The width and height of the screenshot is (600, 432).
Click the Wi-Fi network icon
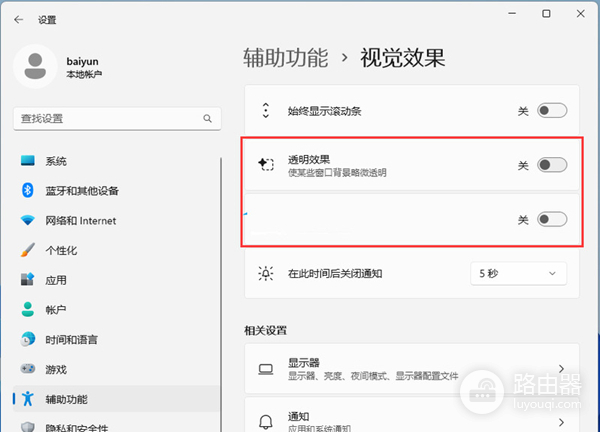(28, 220)
